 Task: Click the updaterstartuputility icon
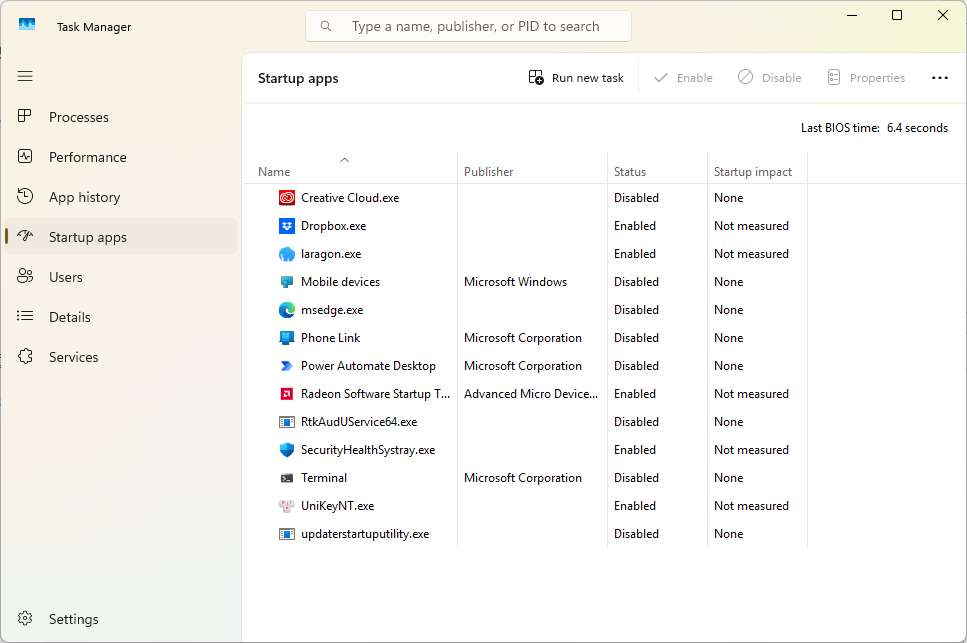287,534
